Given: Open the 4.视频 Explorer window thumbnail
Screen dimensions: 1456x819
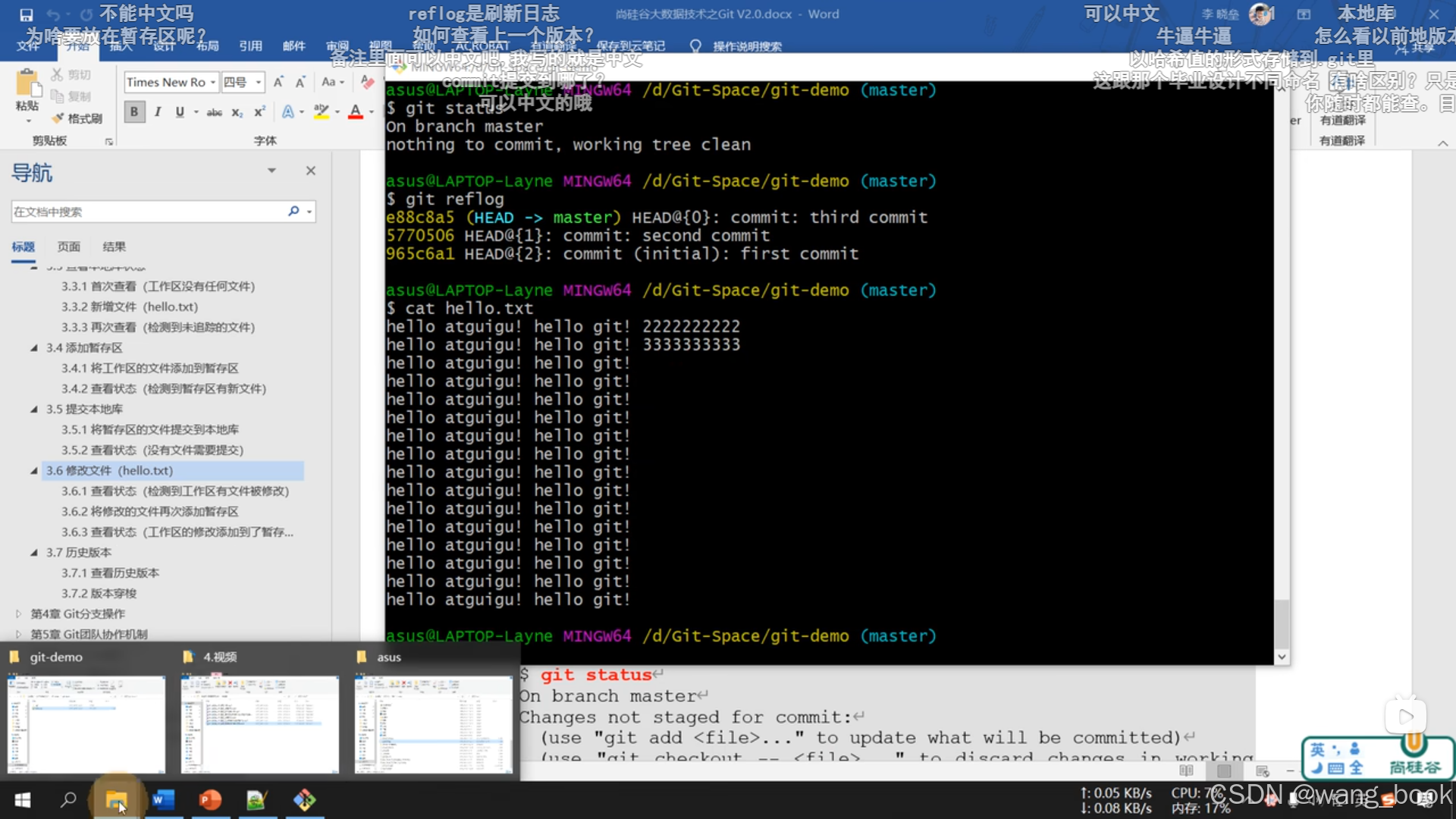Looking at the screenshot, I should click(259, 724).
